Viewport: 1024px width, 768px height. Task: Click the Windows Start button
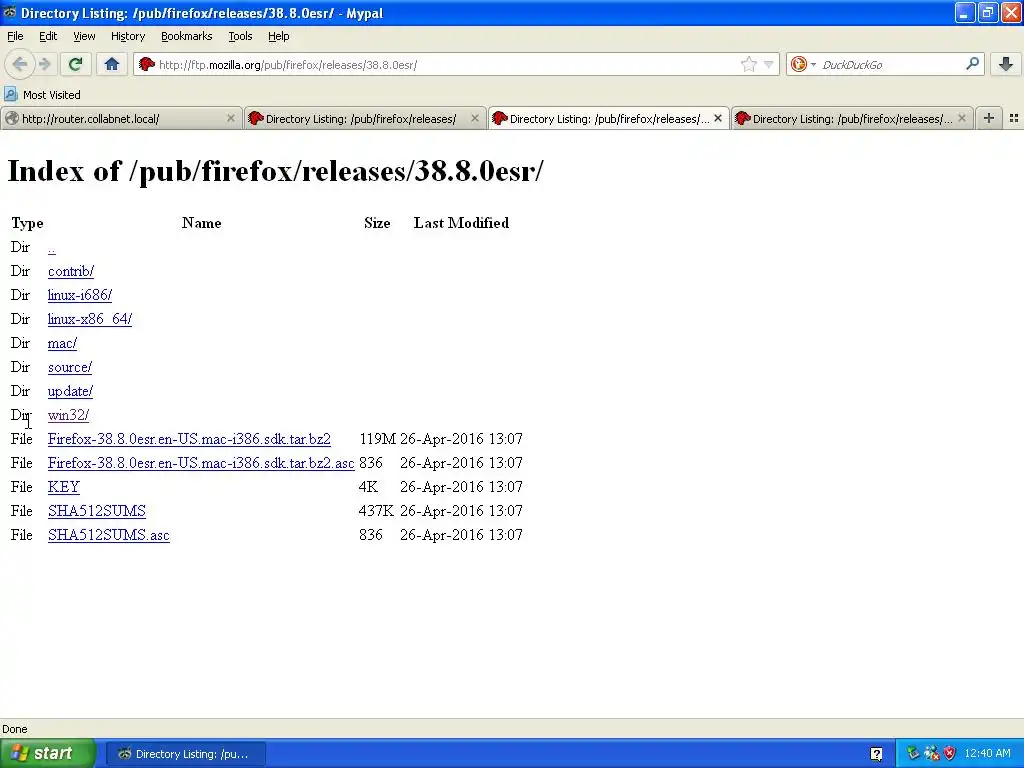48,753
